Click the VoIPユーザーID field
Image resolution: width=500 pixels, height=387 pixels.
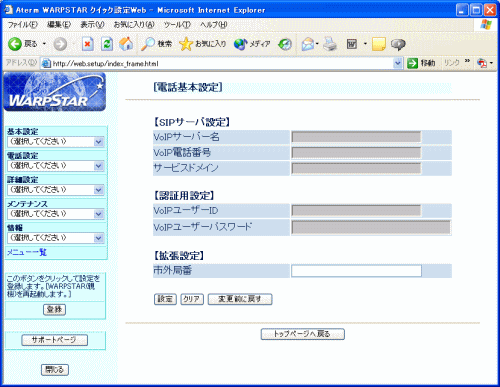tap(356, 211)
